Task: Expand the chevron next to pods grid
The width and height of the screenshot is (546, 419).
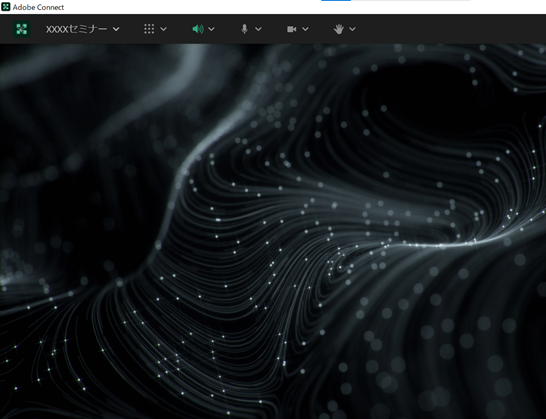Action: tap(163, 29)
